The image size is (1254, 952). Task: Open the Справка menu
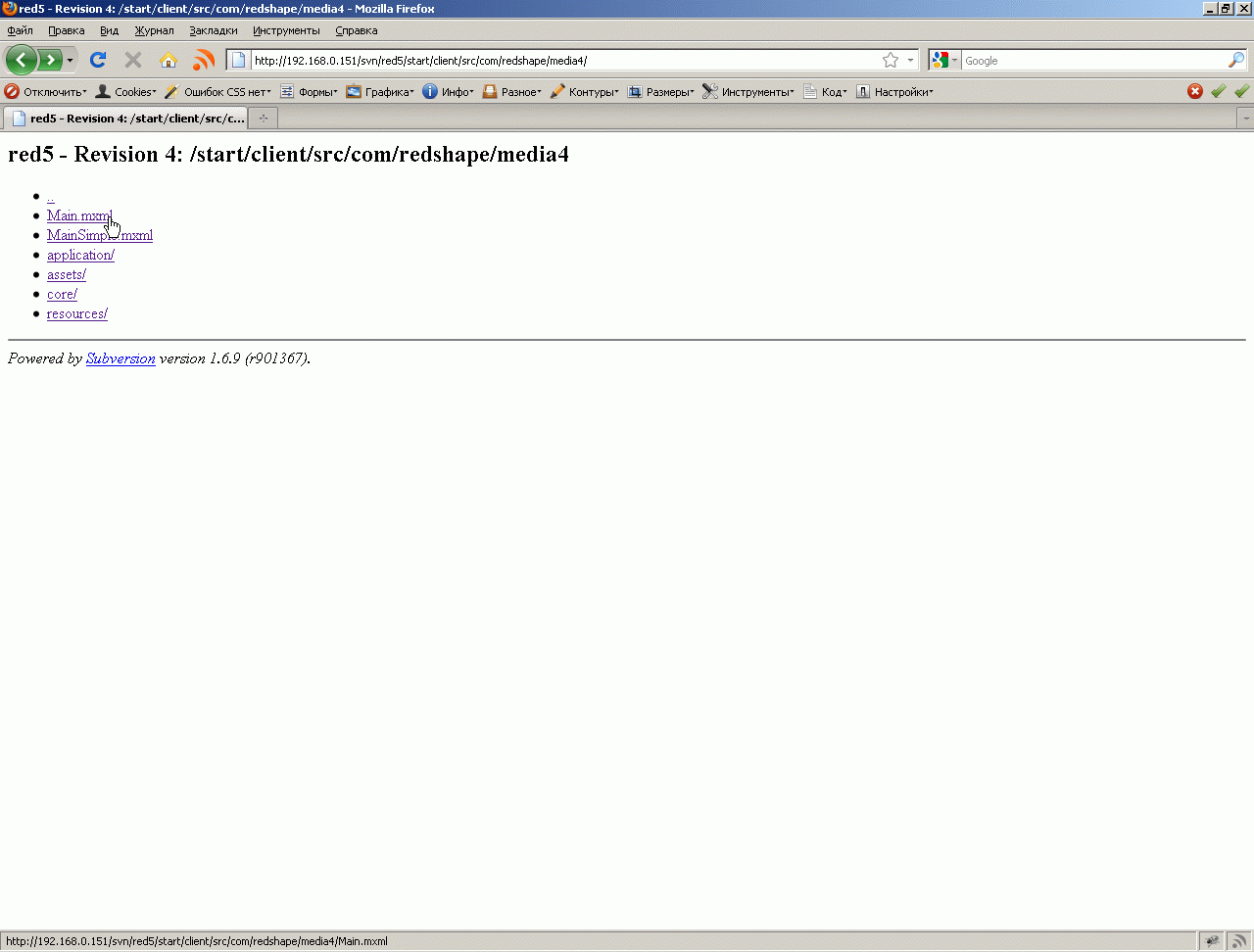(357, 30)
